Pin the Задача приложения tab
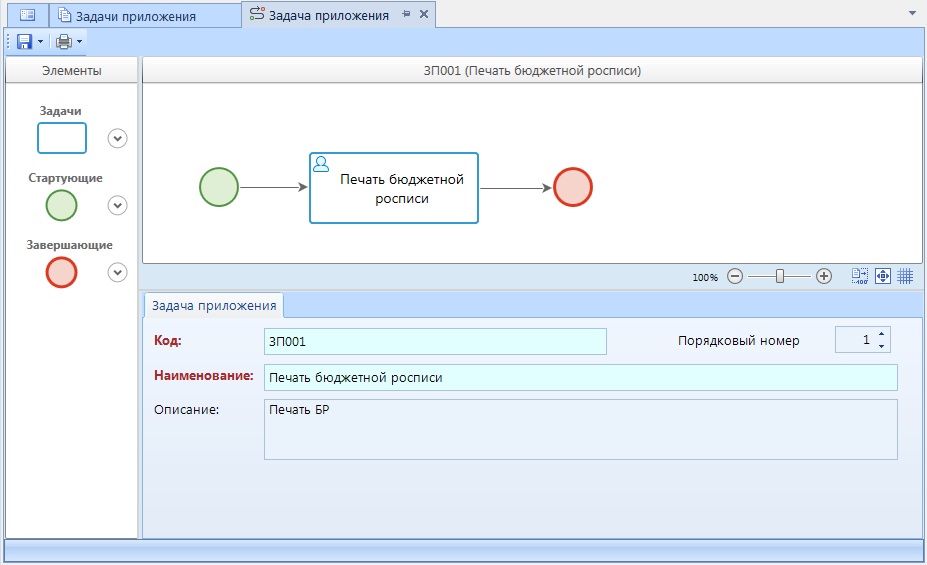This screenshot has height=565, width=927. click(x=406, y=15)
